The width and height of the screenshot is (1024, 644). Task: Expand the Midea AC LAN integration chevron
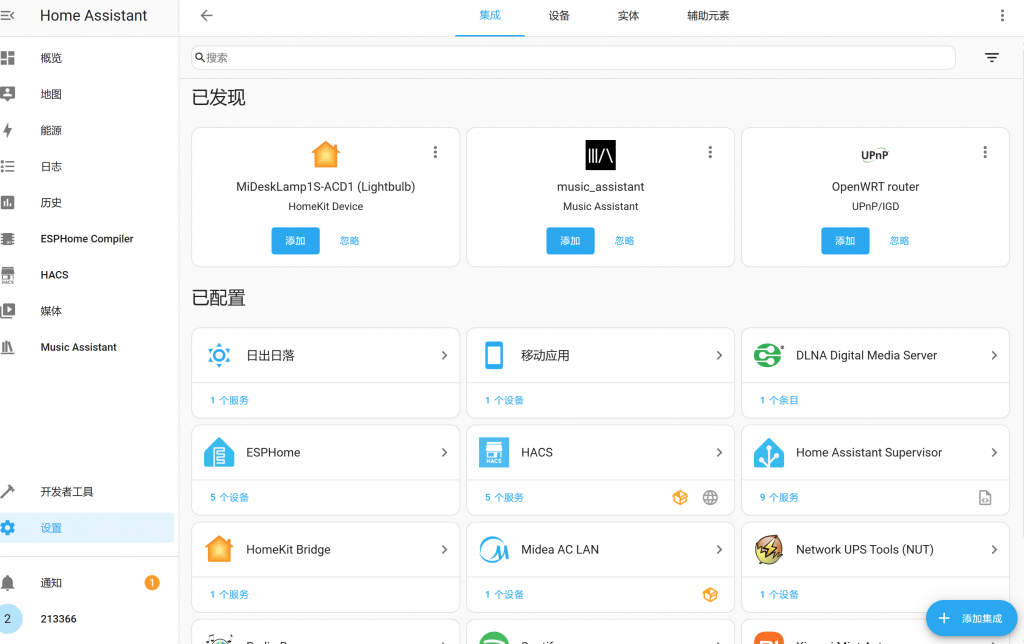coord(719,550)
